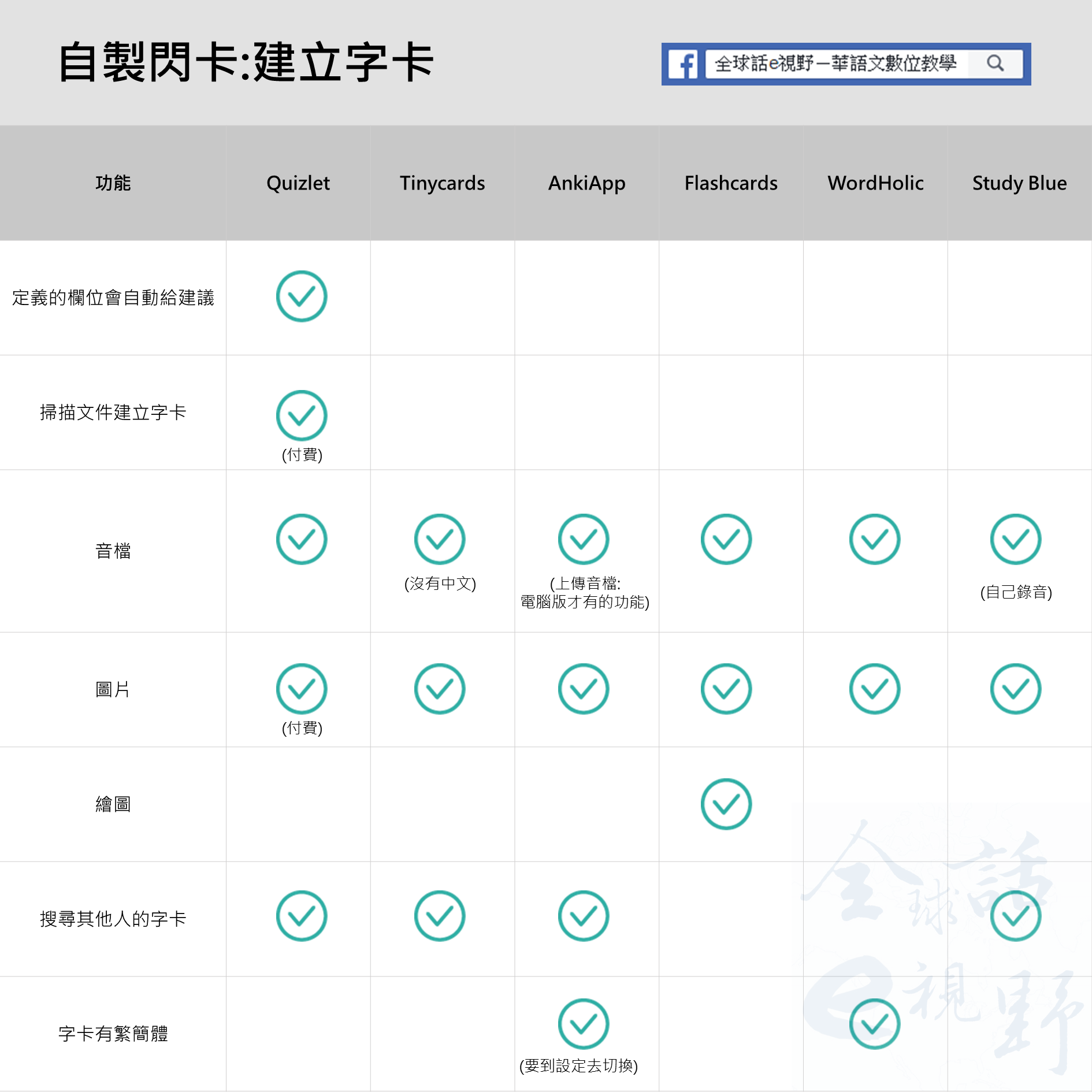Click AnkiApp checkmark in 字卡有繁簡體 row
This screenshot has width=1092, height=1092.
pyautogui.click(x=584, y=1024)
